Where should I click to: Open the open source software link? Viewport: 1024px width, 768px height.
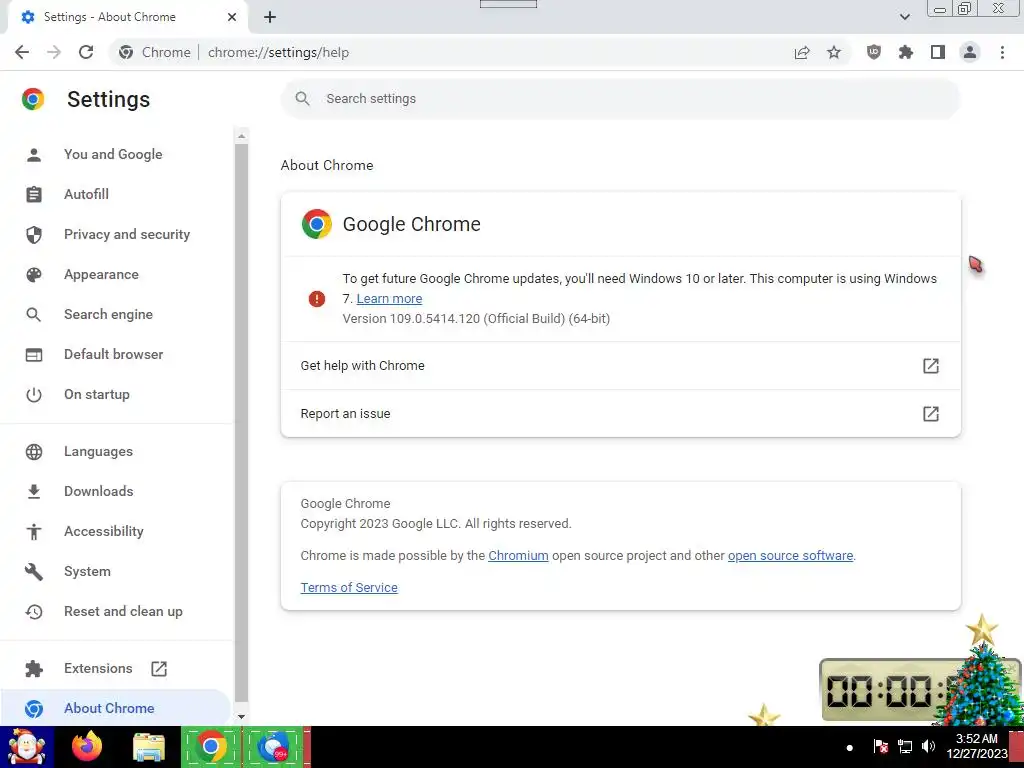tap(790, 555)
